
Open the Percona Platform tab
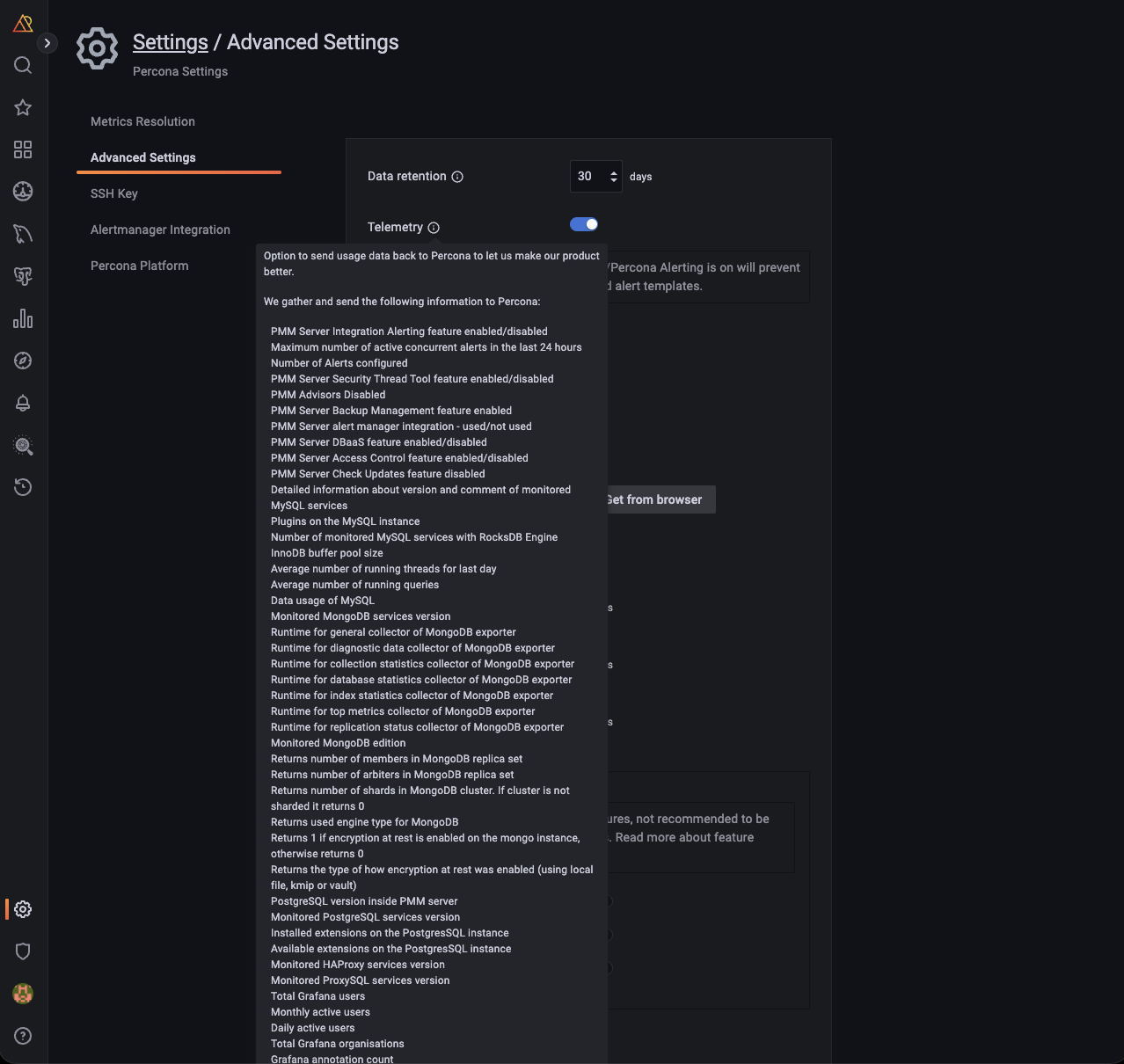[x=139, y=266]
